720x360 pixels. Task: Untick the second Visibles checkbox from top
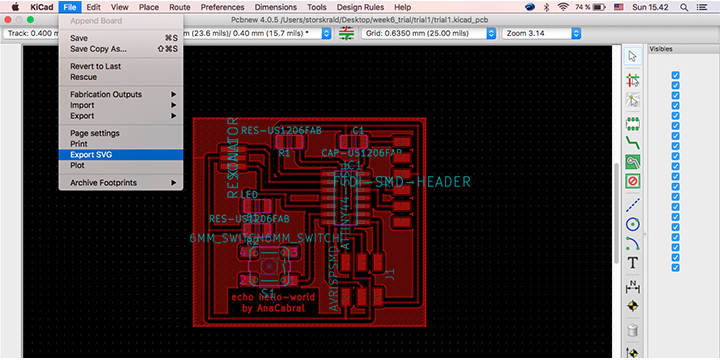[x=675, y=85]
